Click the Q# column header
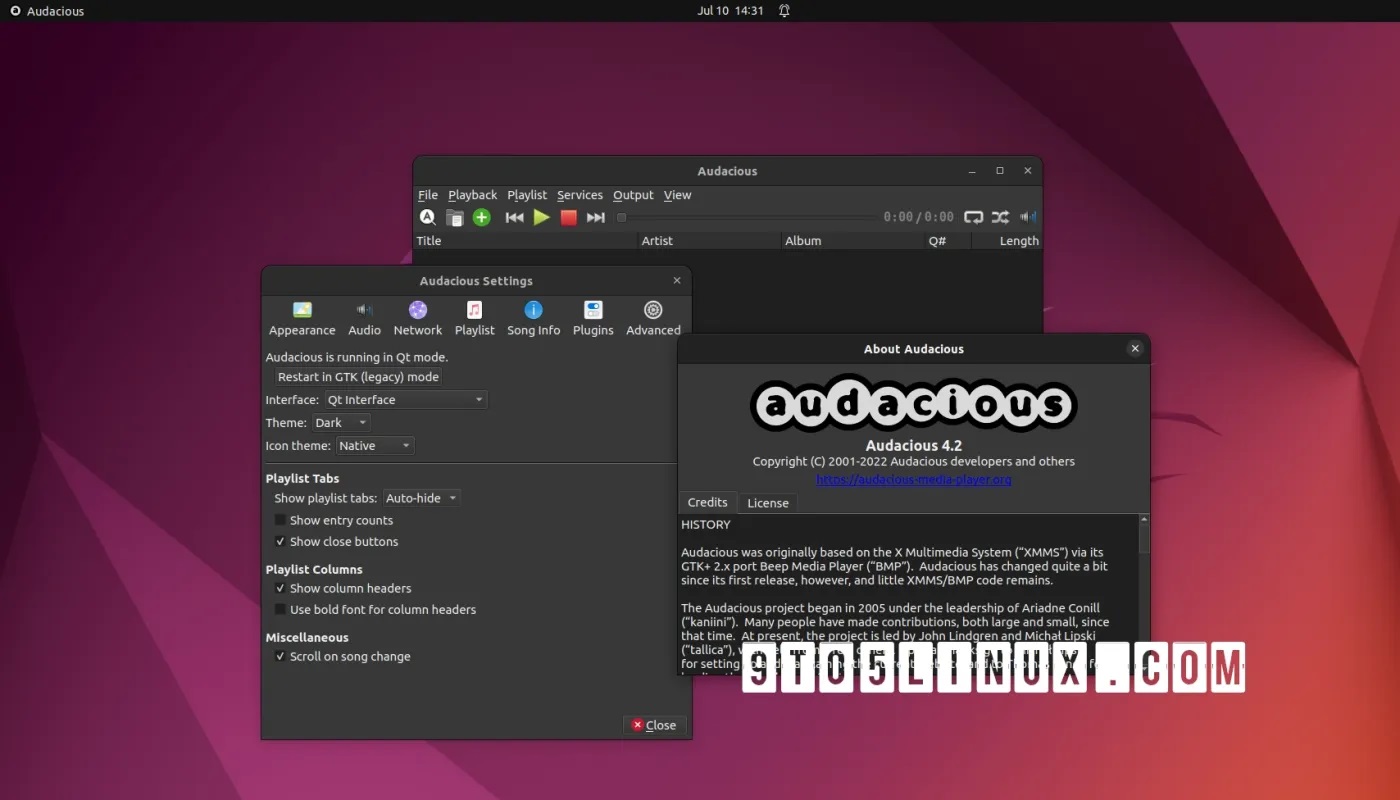Screen dimensions: 1400x800 tap(948, 241)
